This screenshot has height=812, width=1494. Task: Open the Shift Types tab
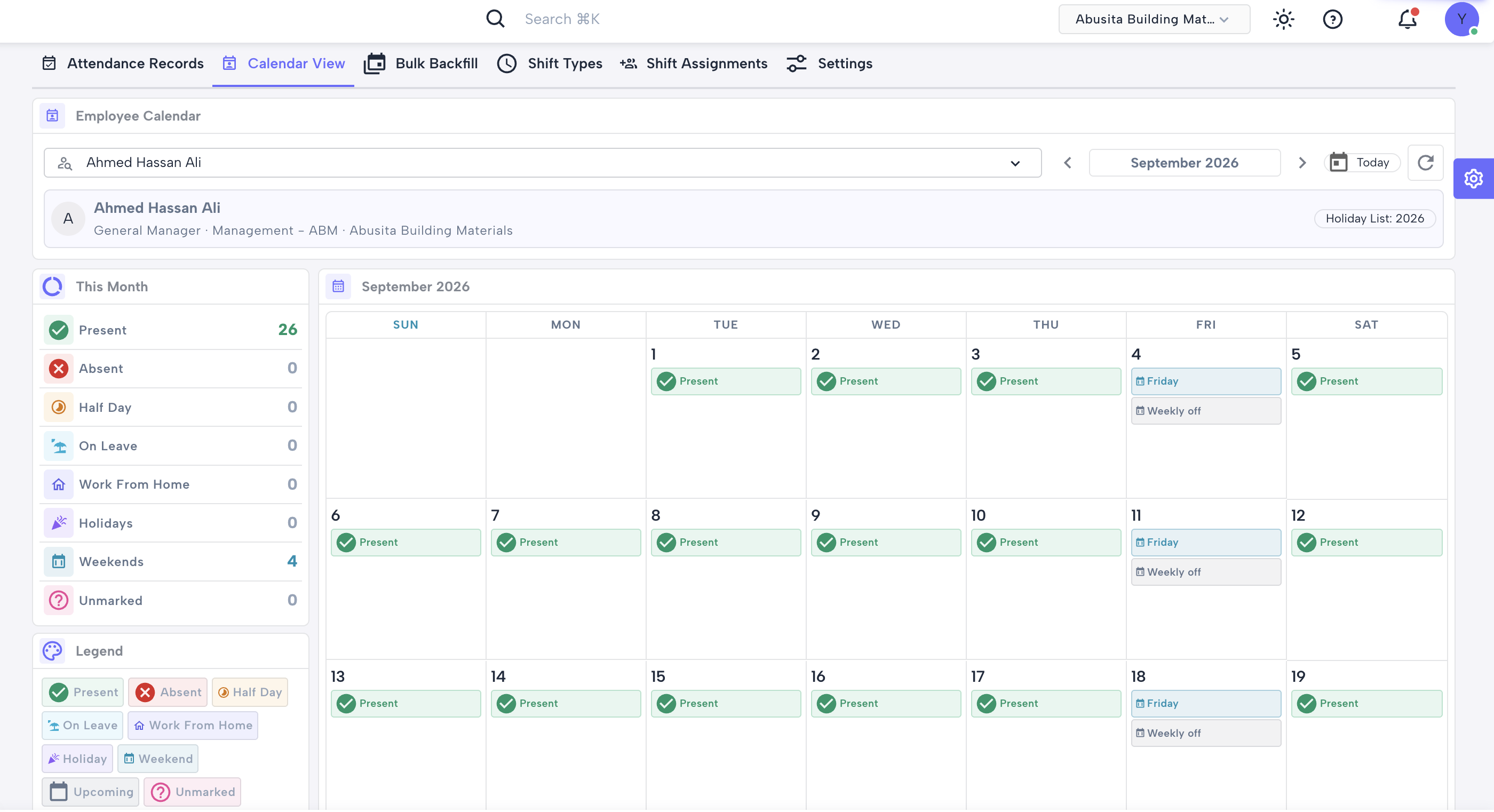(550, 63)
